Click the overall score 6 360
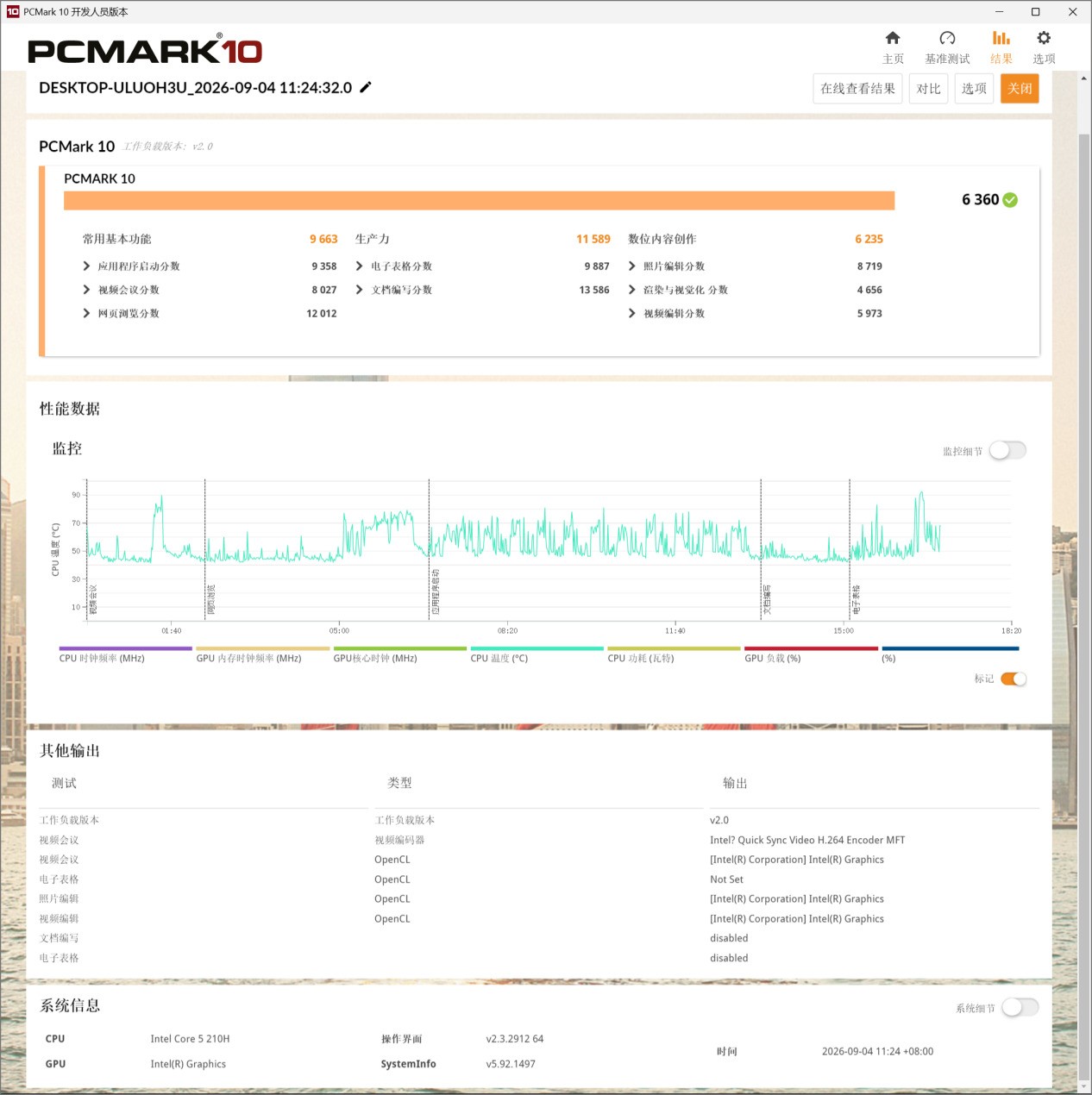1092x1095 pixels. point(980,200)
